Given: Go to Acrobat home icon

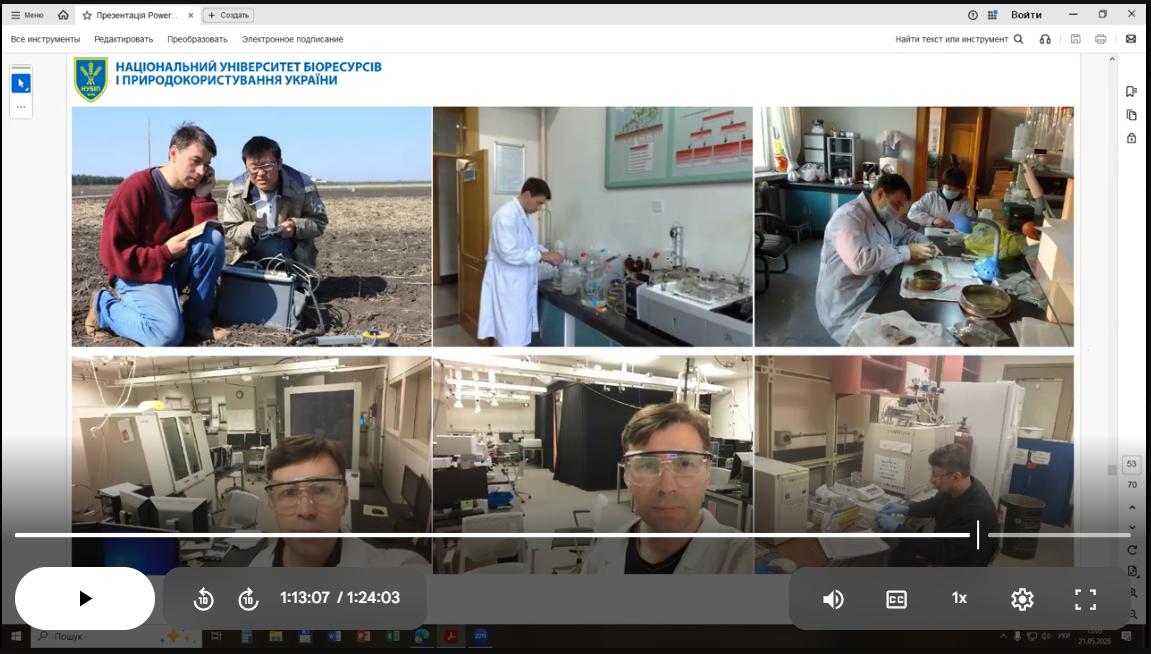Looking at the screenshot, I should [x=63, y=15].
